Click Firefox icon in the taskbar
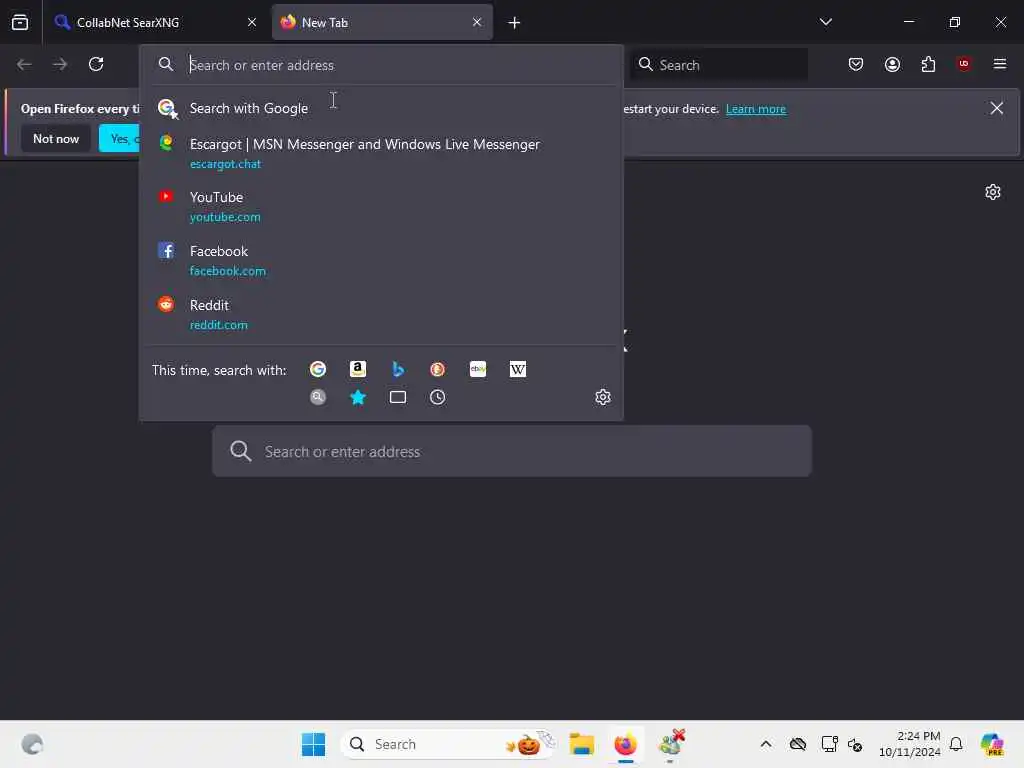The width and height of the screenshot is (1024, 768). pyautogui.click(x=626, y=744)
